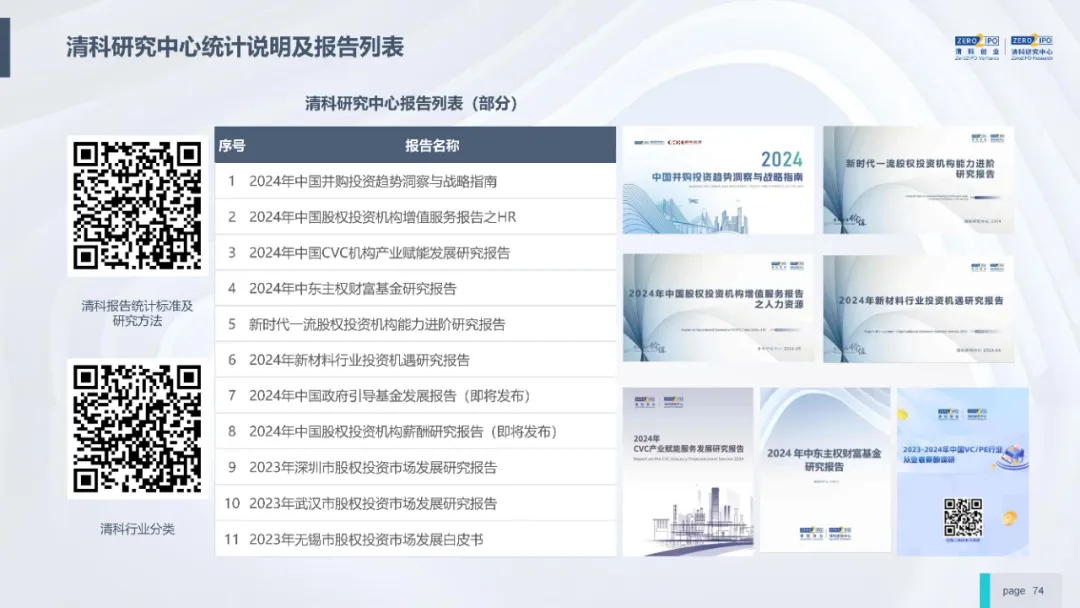Image resolution: width=1080 pixels, height=608 pixels.
Task: Select row 2 '2024年中国股权投资机构增值服务报告之HR'
Action: coord(415,217)
